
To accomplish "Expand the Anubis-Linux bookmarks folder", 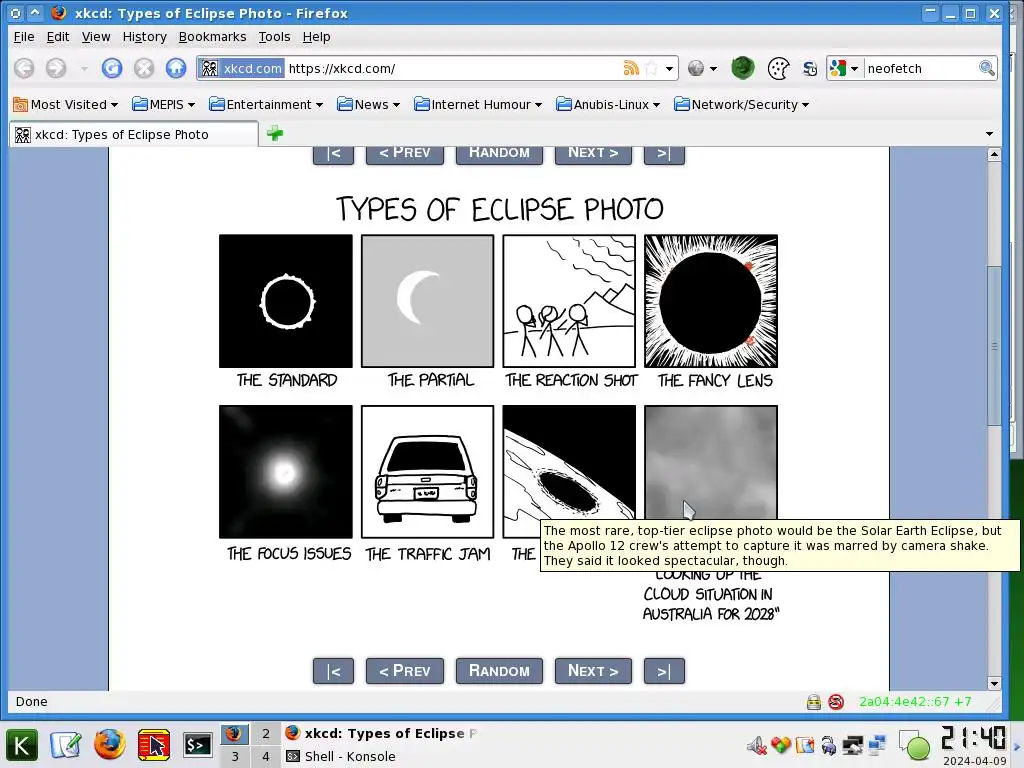I will point(608,104).
